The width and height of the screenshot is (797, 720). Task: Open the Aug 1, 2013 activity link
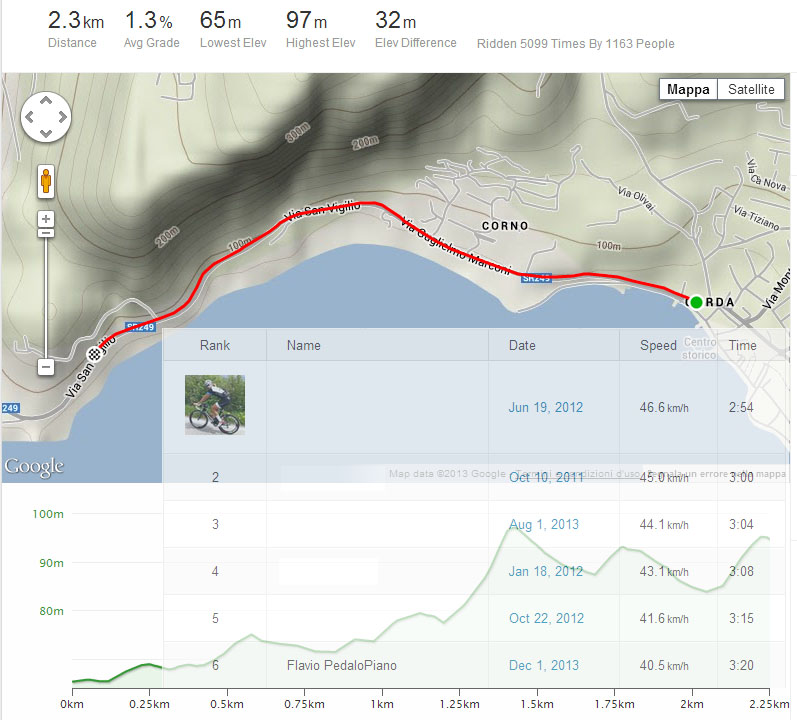click(543, 524)
